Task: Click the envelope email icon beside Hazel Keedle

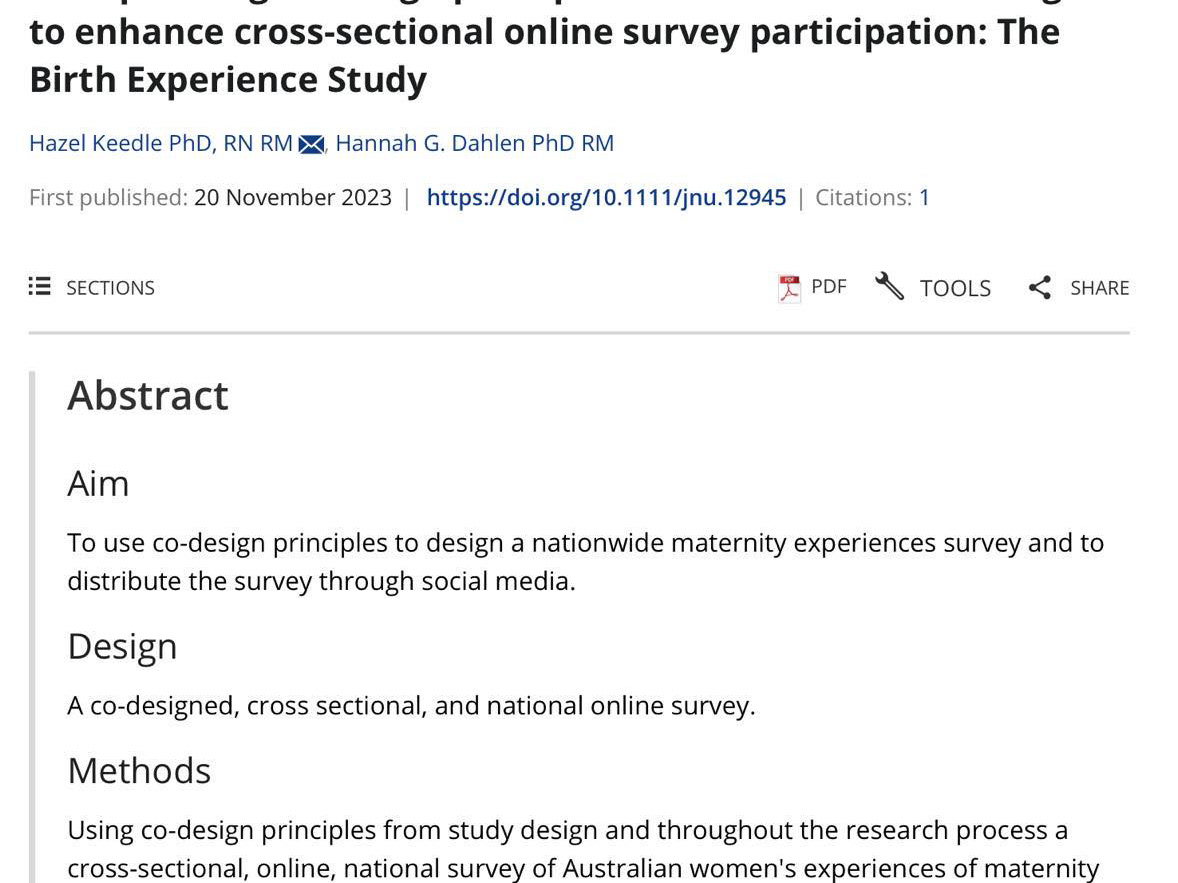Action: pos(311,144)
